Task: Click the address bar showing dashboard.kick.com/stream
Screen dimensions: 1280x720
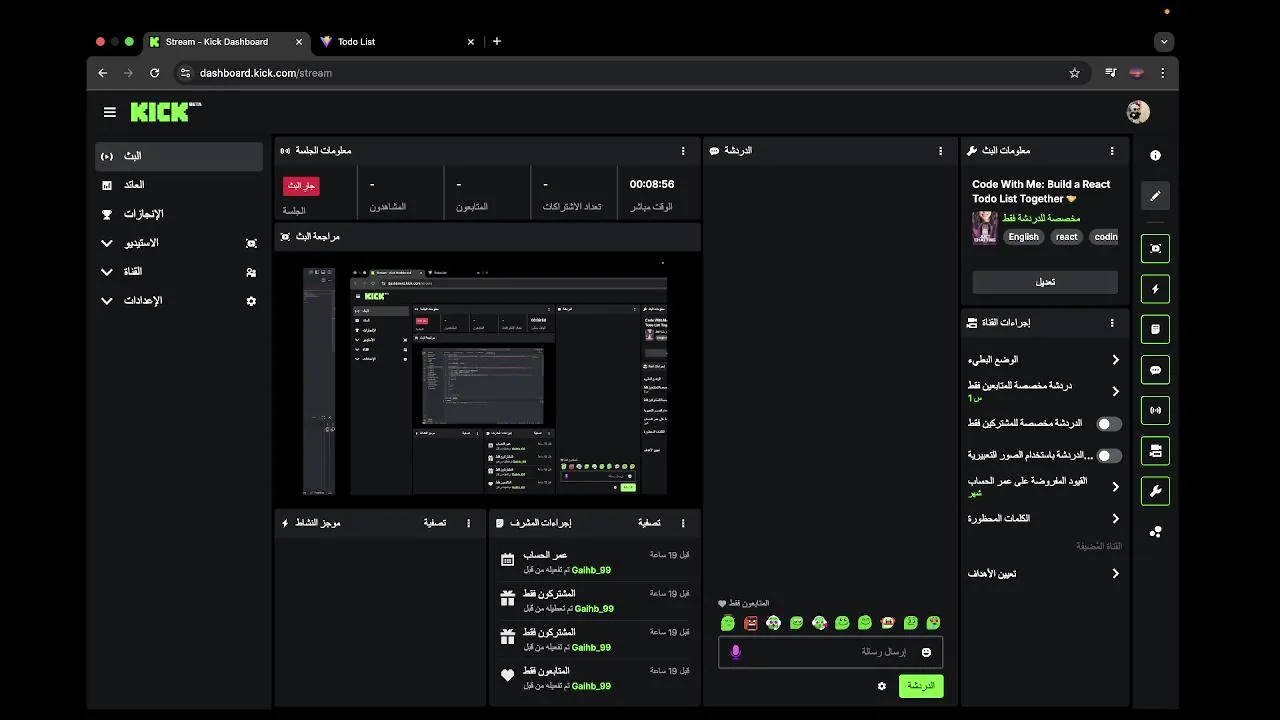Action: pyautogui.click(x=630, y=73)
